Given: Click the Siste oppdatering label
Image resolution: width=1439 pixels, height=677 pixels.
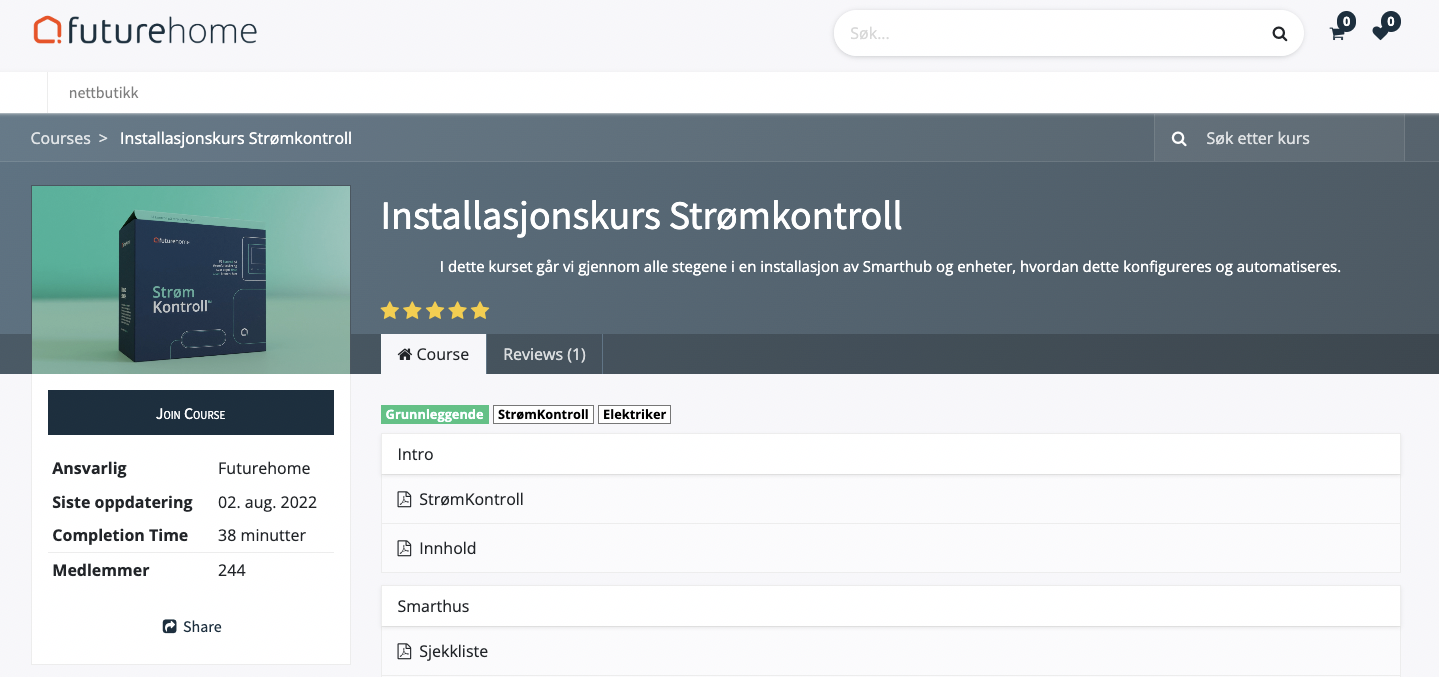Looking at the screenshot, I should tap(122, 502).
